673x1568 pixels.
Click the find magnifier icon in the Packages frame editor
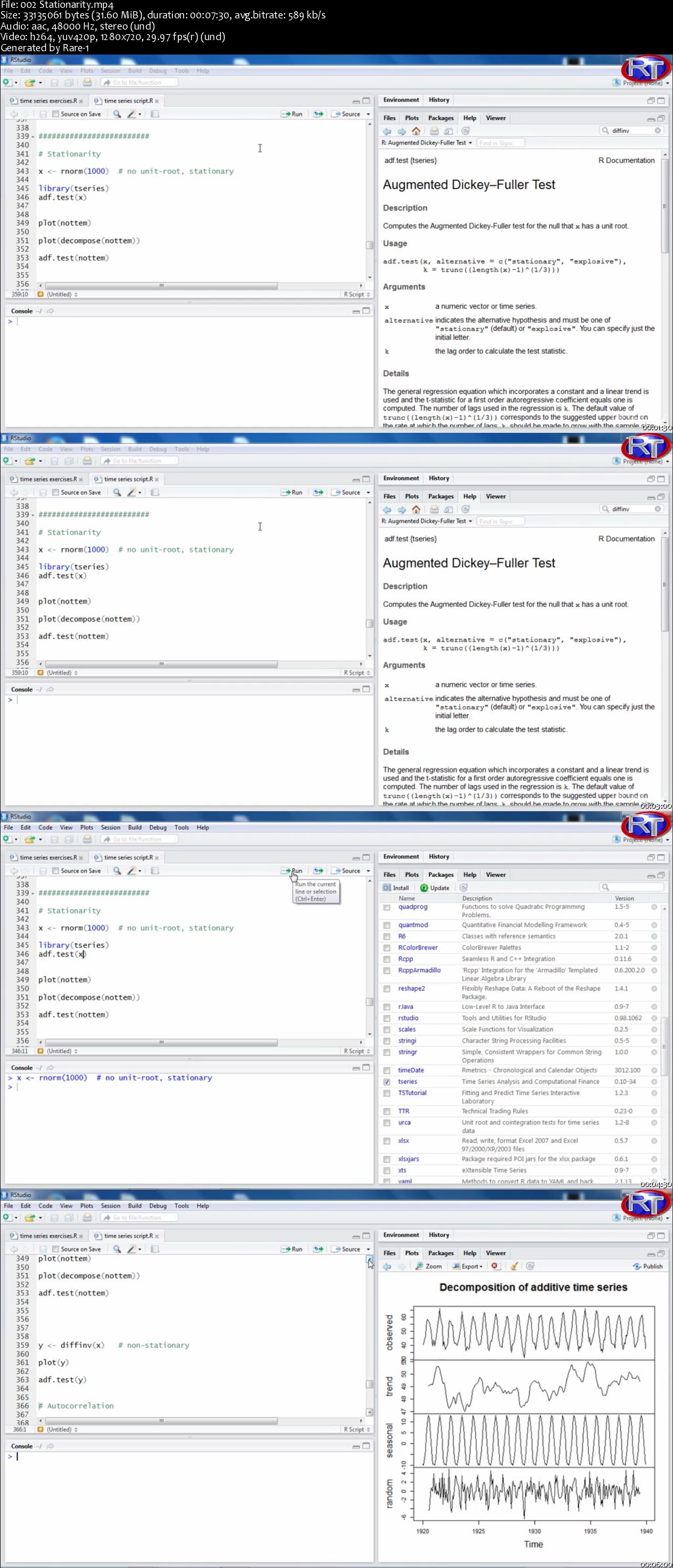point(117,870)
